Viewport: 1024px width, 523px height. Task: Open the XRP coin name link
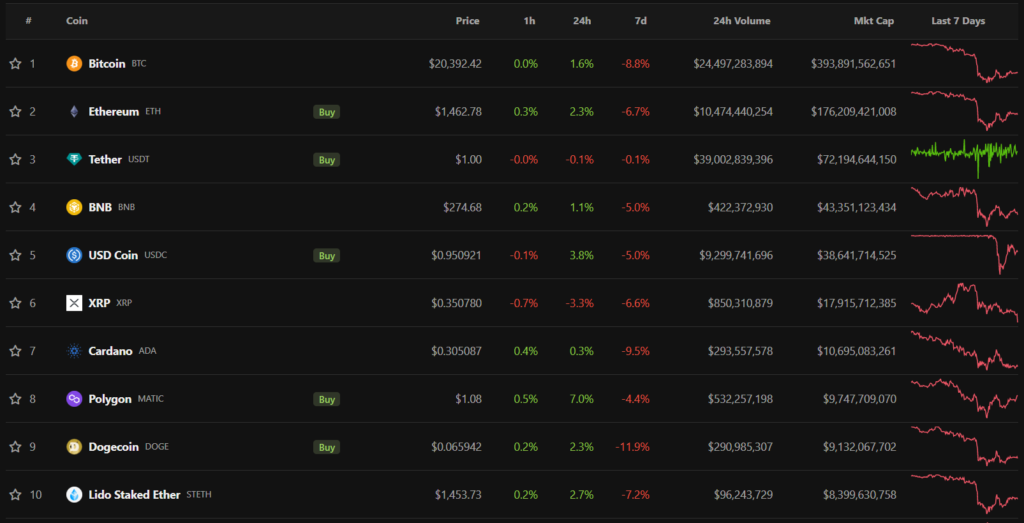pos(99,303)
